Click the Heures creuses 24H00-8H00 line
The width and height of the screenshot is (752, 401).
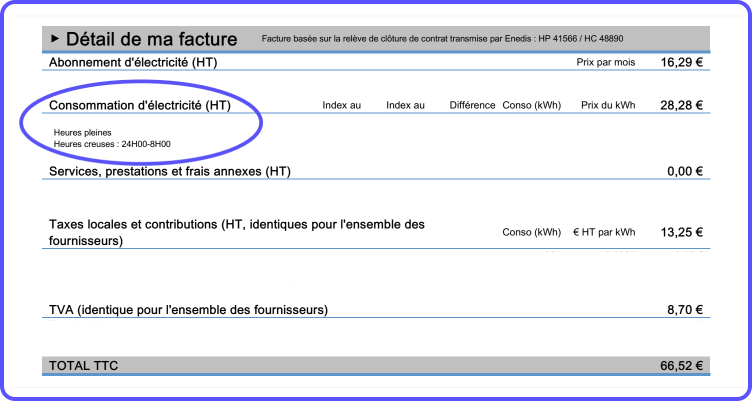(112, 144)
